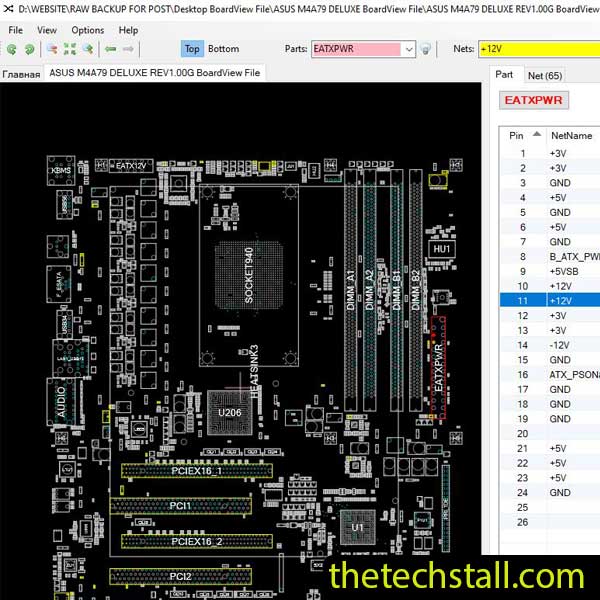
Task: Select highlighted pin 11 row
Action: point(550,301)
